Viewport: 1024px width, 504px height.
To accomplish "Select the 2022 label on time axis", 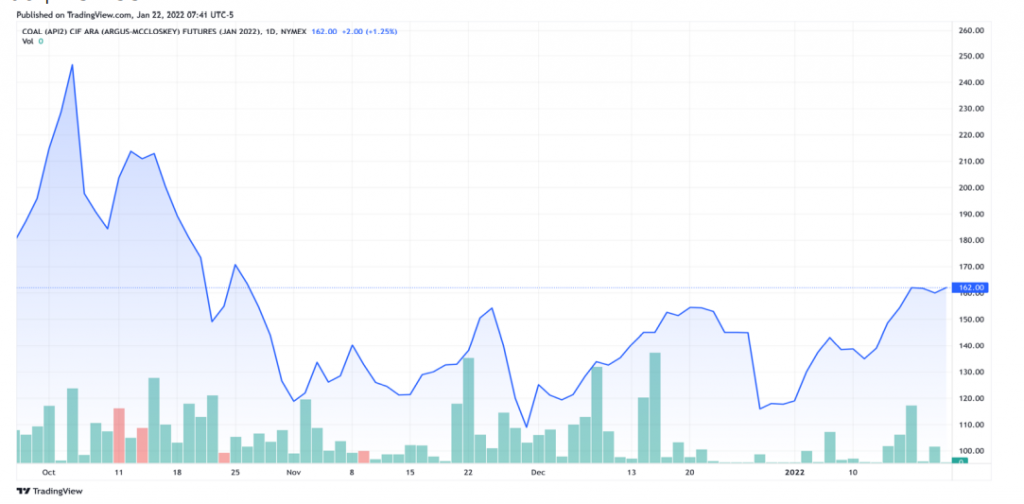I will [x=796, y=471].
